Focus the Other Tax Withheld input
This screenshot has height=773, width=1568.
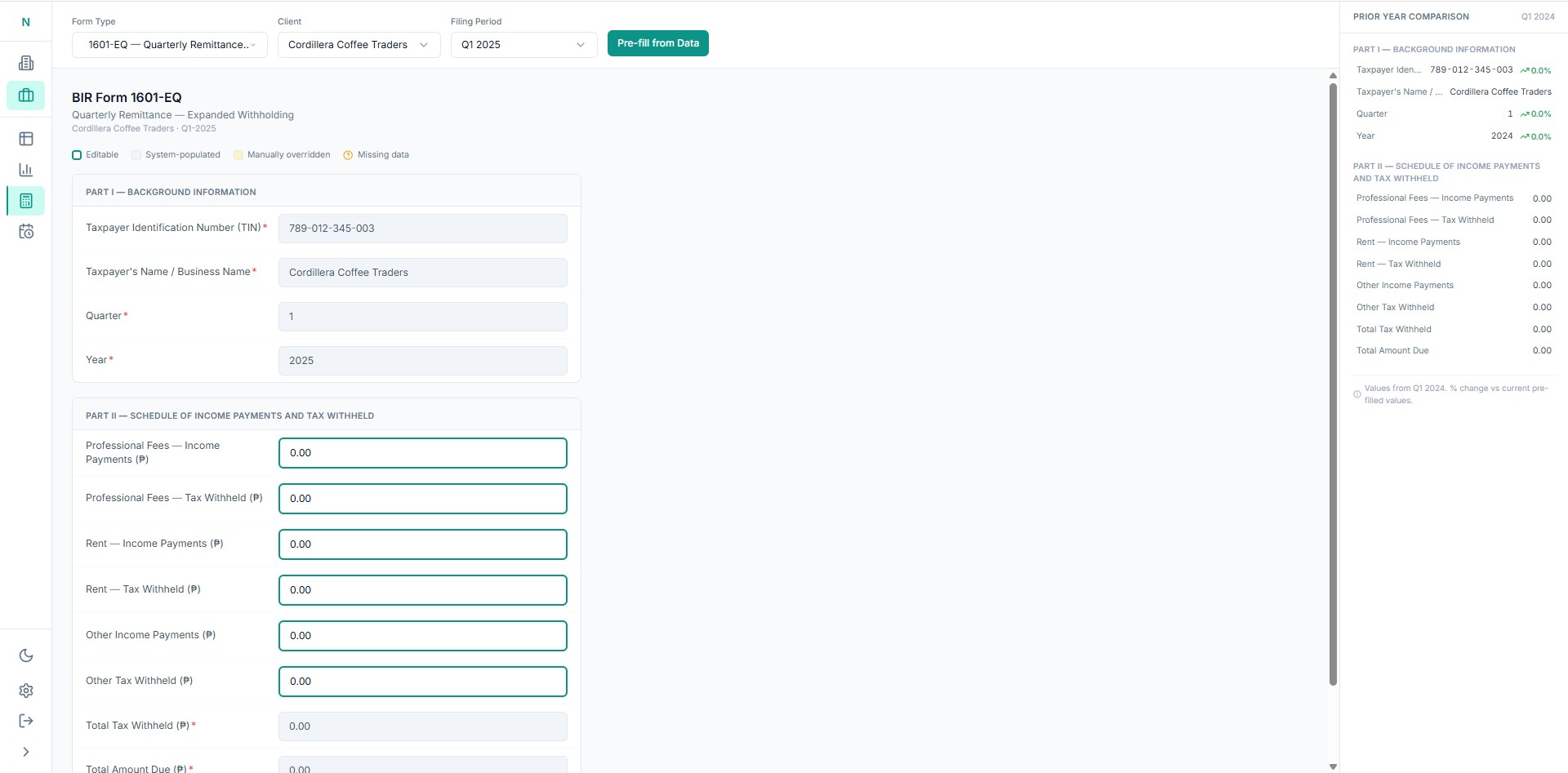(423, 682)
